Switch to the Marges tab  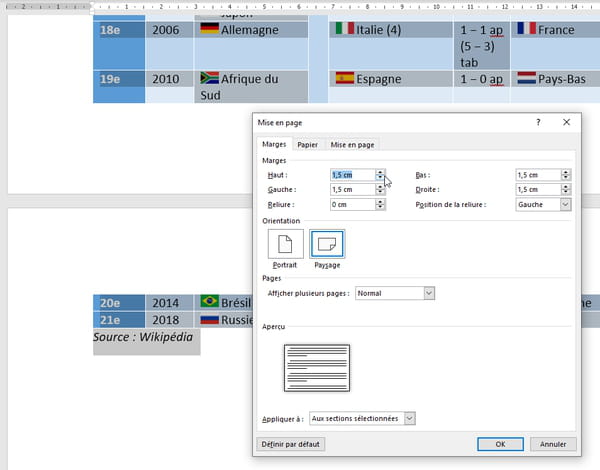click(x=274, y=144)
